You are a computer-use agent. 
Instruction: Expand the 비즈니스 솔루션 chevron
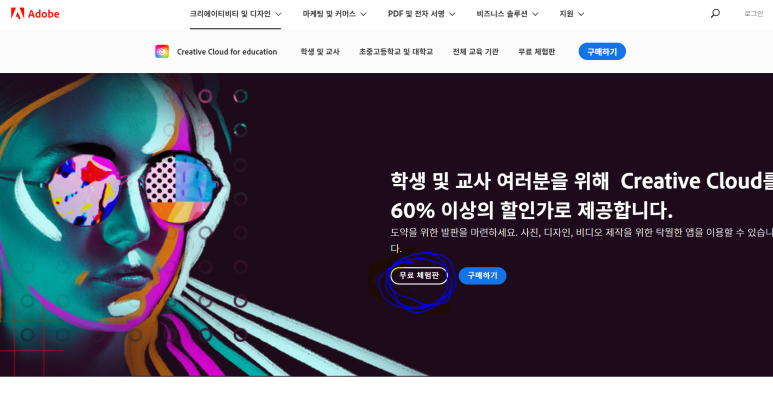(535, 14)
